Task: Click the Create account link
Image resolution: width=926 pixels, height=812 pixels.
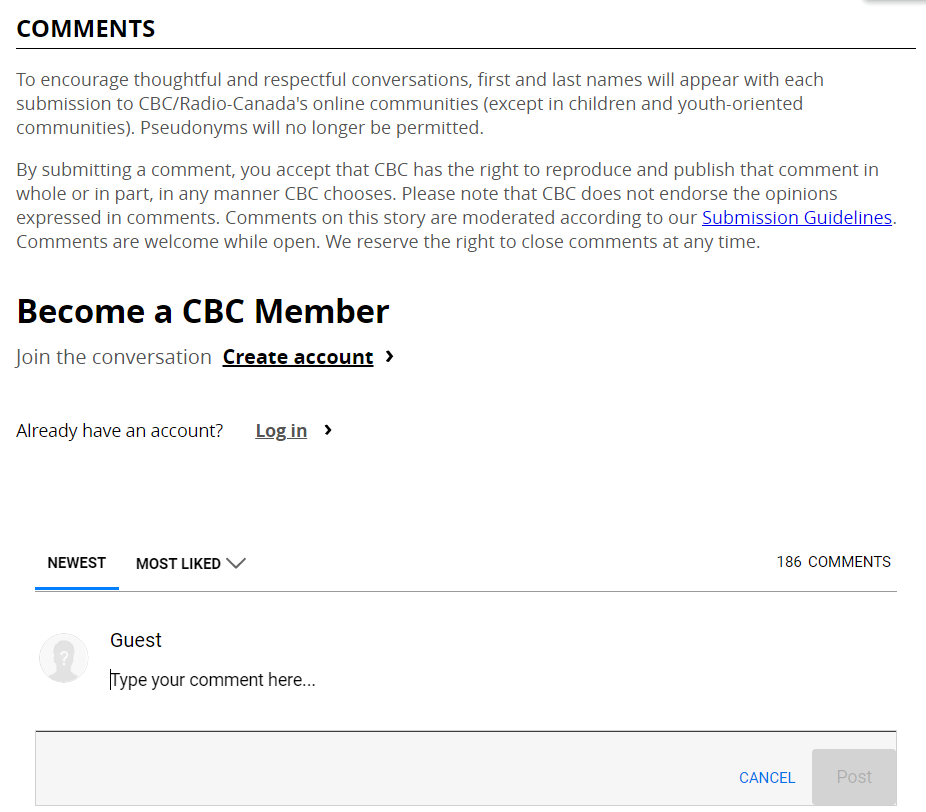Action: click(x=298, y=357)
